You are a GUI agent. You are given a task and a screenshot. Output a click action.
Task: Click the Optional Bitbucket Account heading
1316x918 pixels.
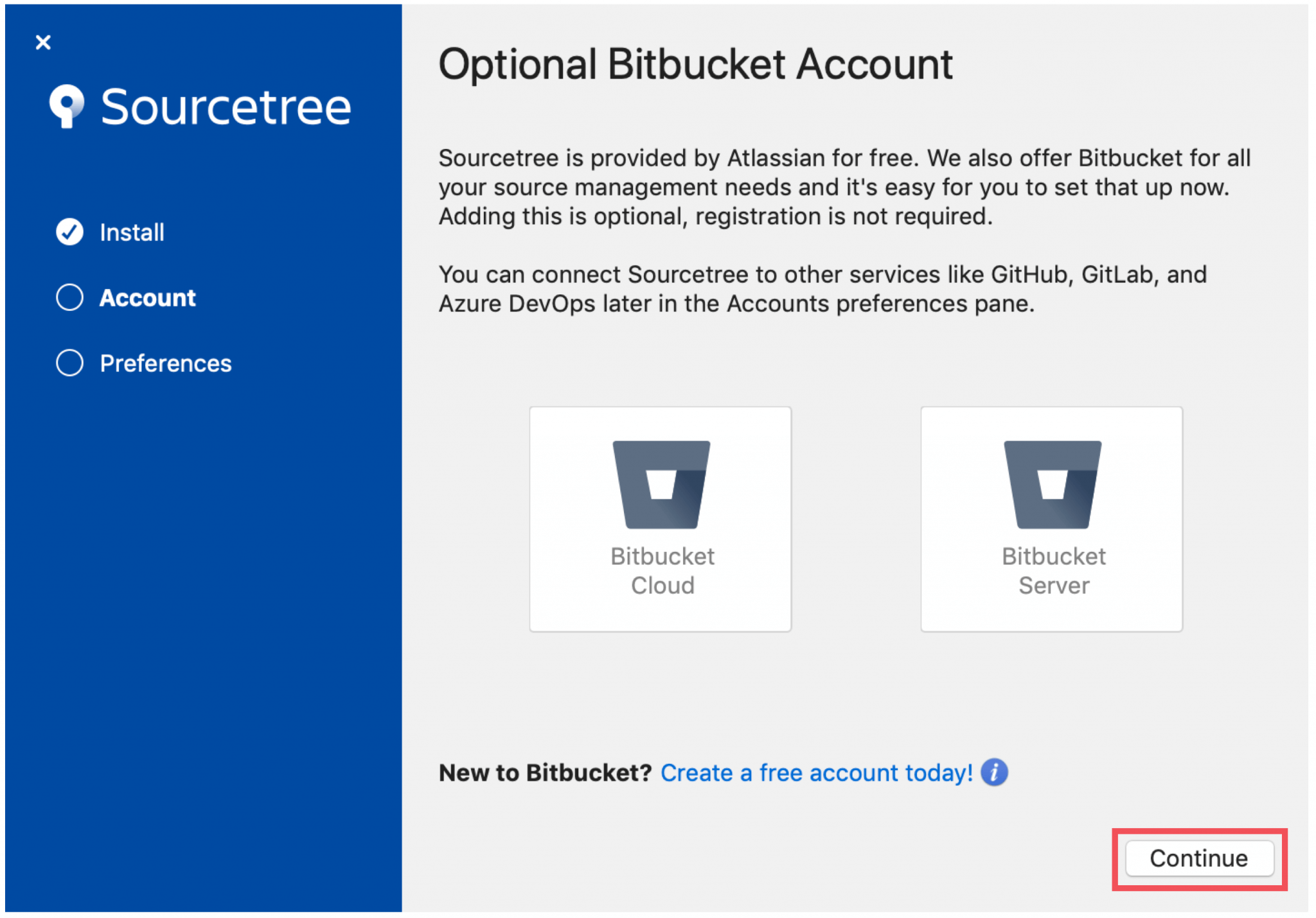pyautogui.click(x=695, y=64)
